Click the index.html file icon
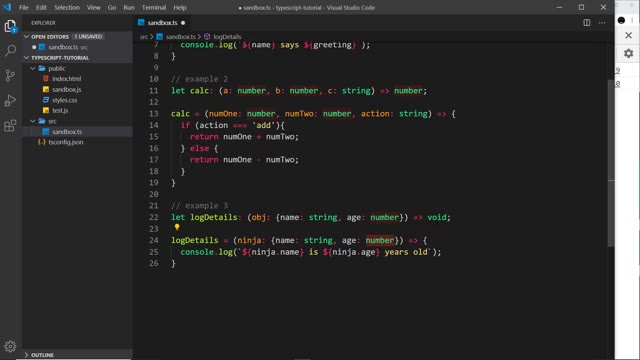Screen dimensions: 640x360 (x=46, y=79)
